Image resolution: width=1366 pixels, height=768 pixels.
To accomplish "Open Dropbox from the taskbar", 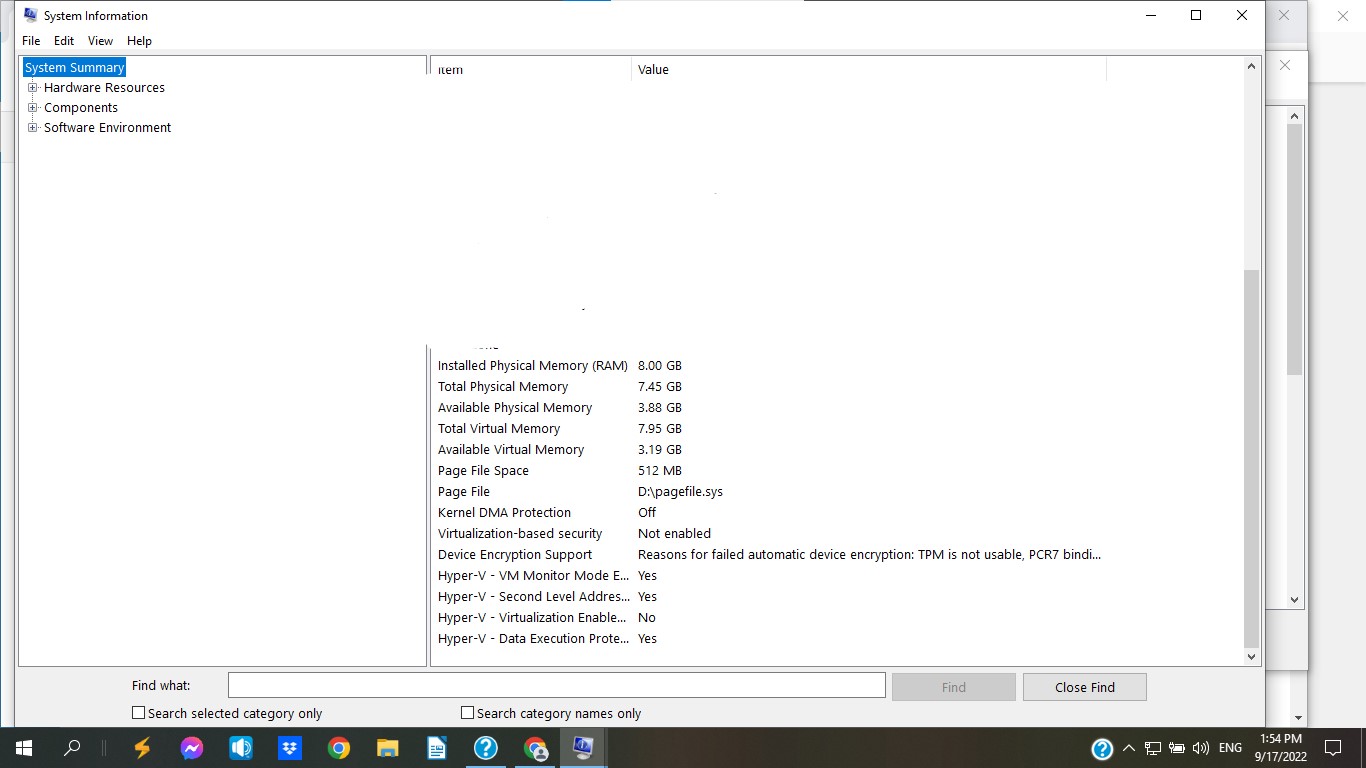I will pyautogui.click(x=289, y=747).
